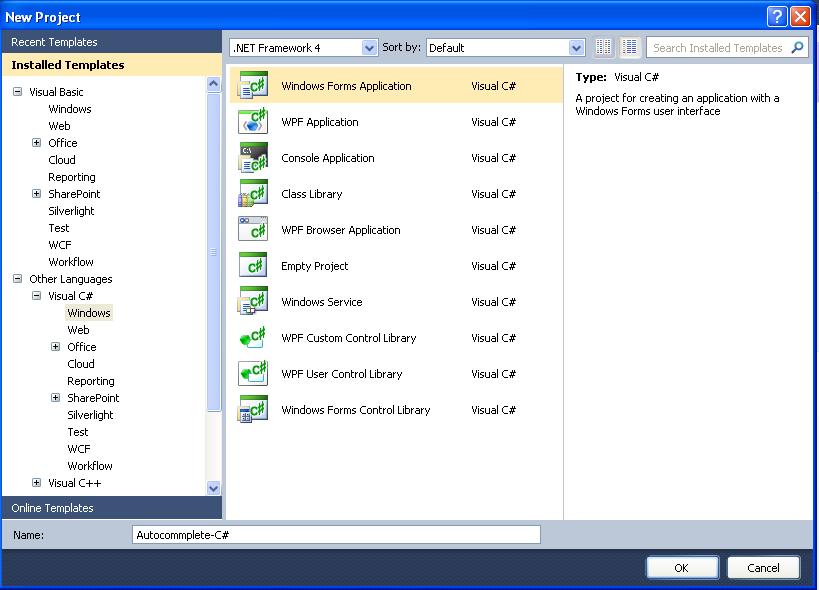819x590 pixels.
Task: Expand the Visual C++ tree node
Action: click(37, 482)
